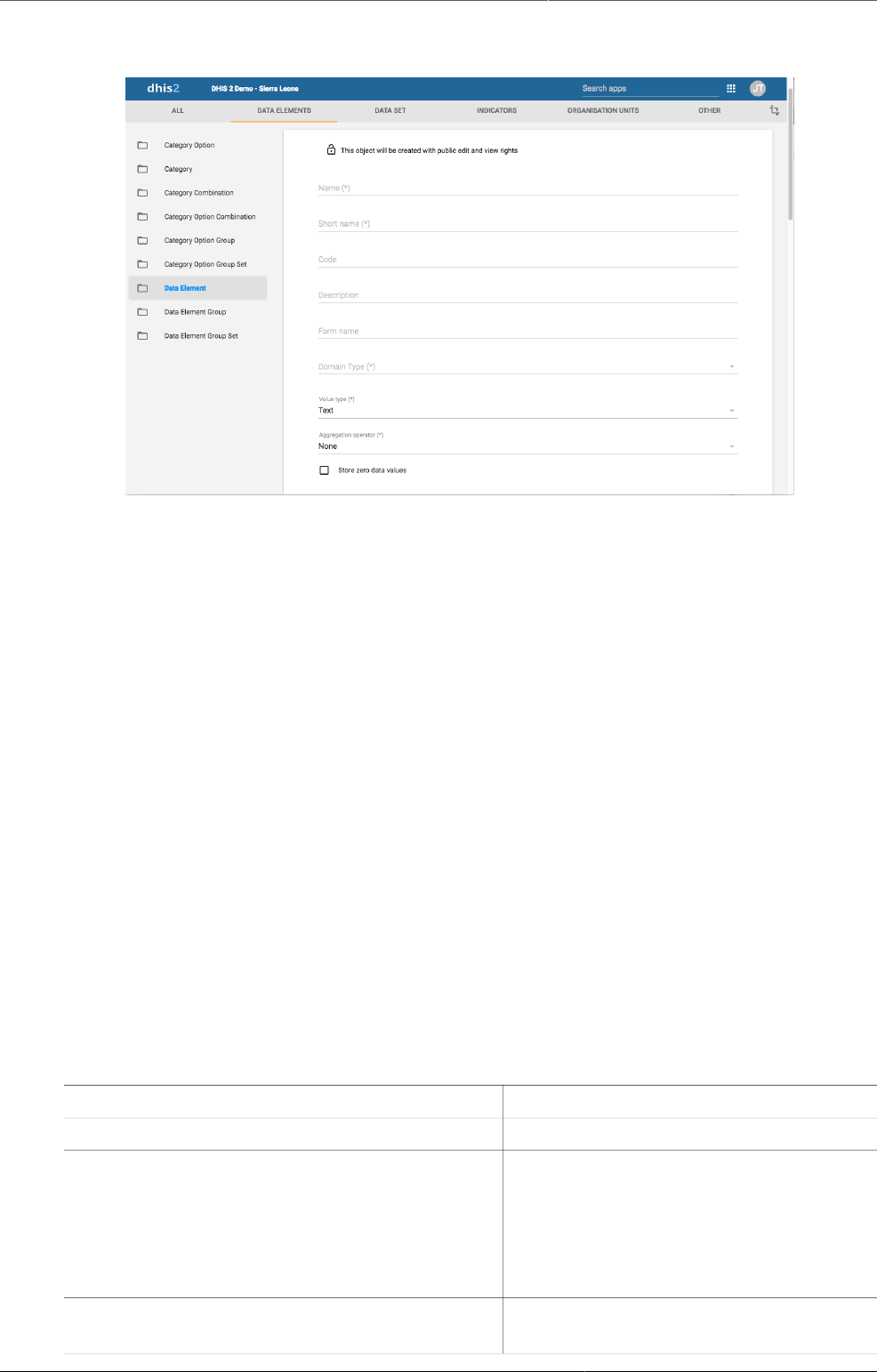Click the dhis2 logo
The image size is (877, 1372).
pos(164,88)
